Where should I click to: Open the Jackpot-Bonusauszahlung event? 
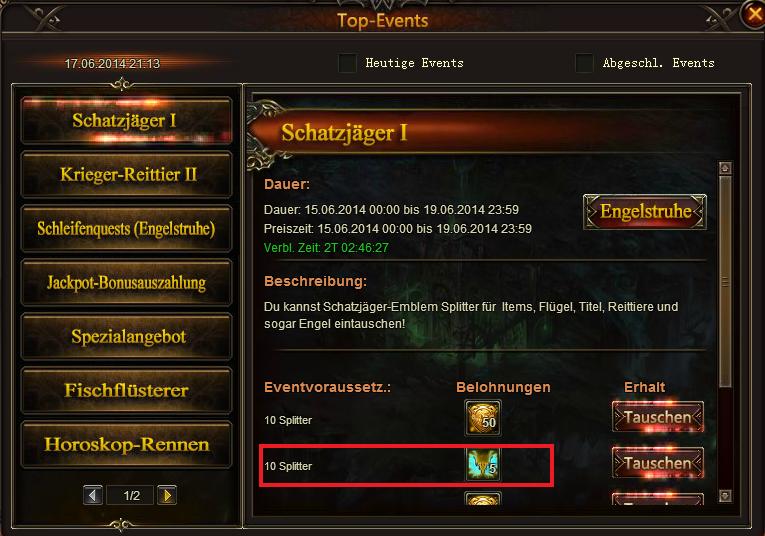coord(126,283)
